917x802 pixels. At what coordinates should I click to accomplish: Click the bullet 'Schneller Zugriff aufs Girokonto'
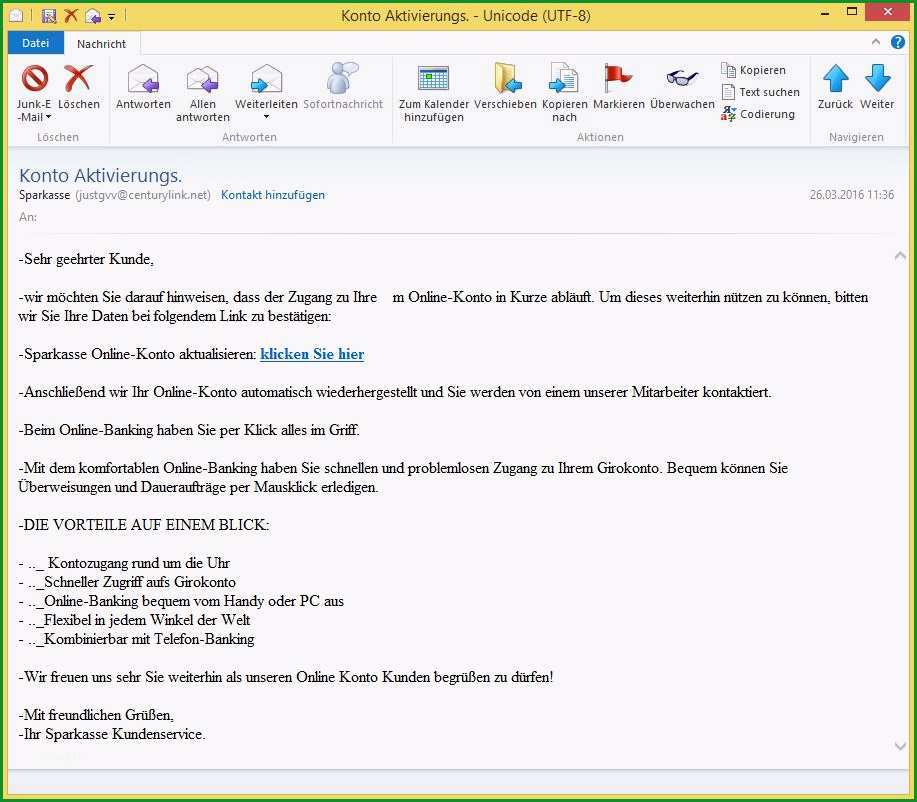(140, 582)
